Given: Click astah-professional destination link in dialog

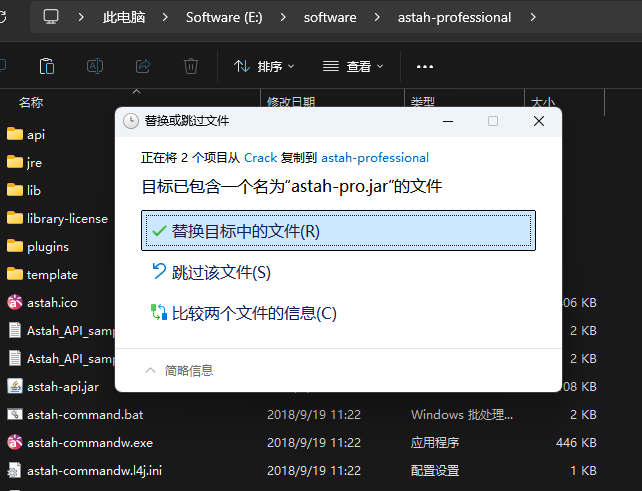Looking at the screenshot, I should (375, 158).
